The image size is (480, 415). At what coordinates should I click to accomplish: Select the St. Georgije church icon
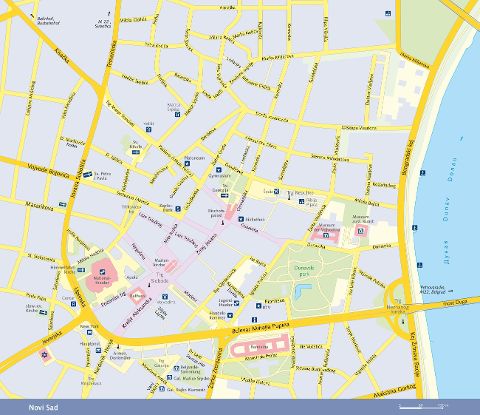pyautogui.click(x=225, y=195)
